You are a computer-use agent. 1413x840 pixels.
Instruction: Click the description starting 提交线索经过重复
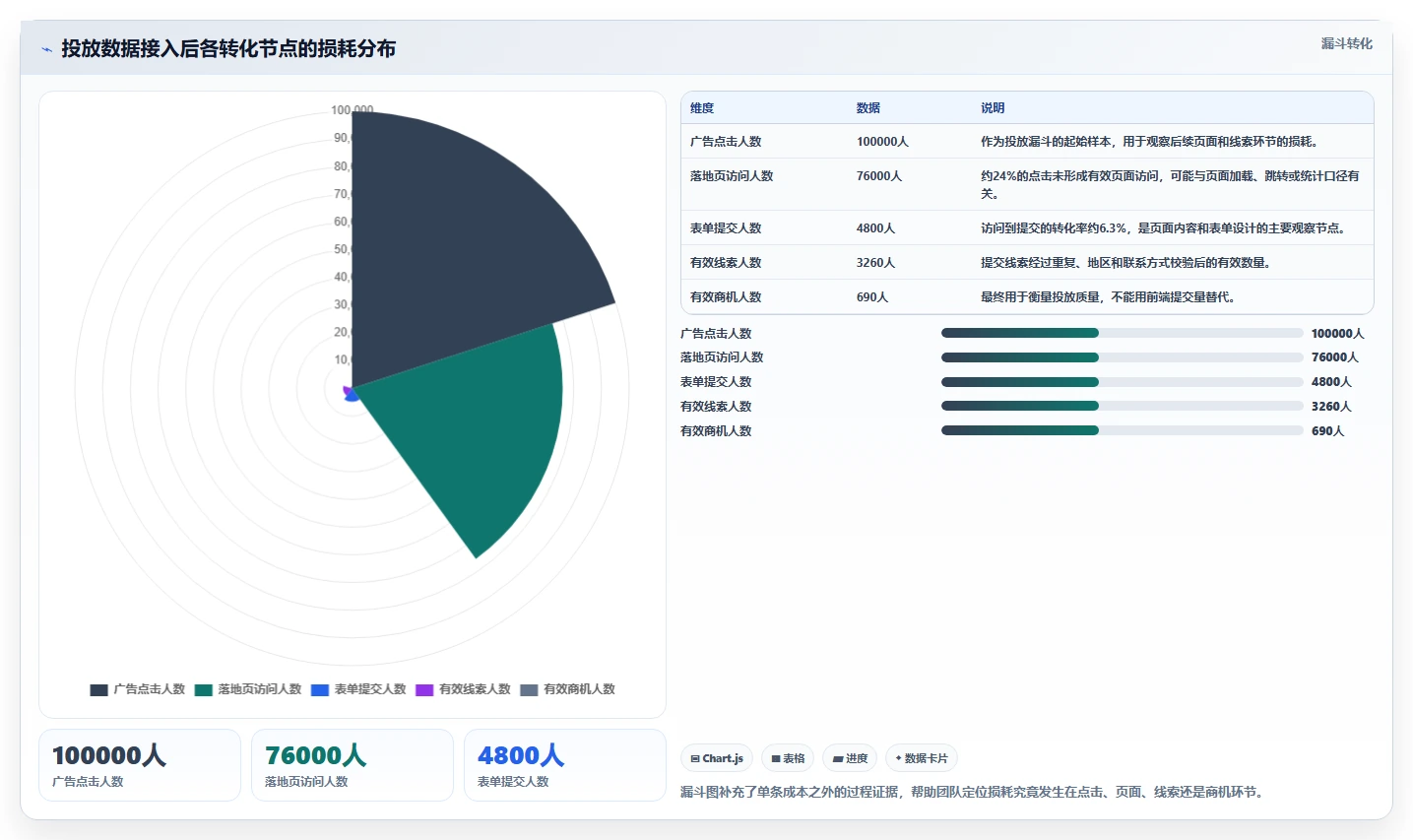pyautogui.click(x=1126, y=263)
